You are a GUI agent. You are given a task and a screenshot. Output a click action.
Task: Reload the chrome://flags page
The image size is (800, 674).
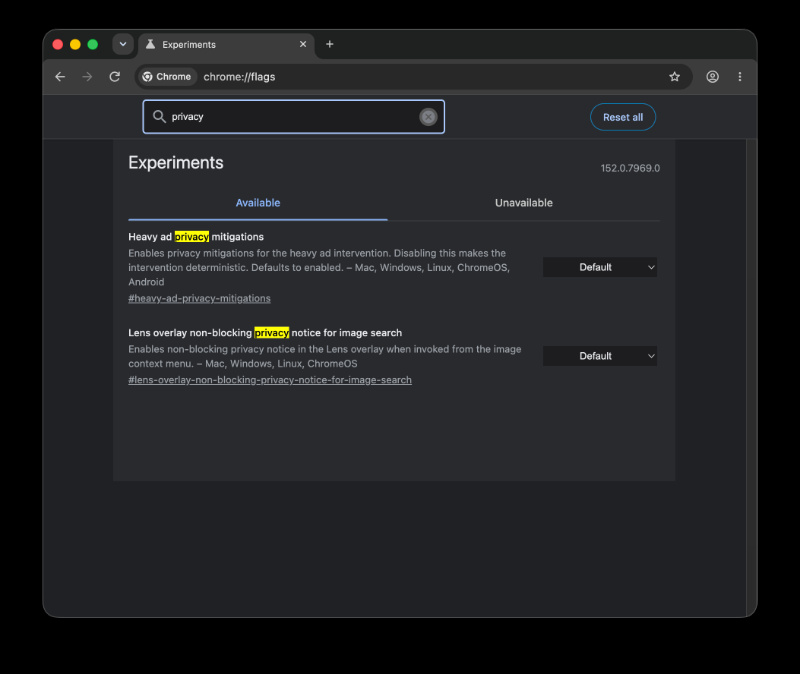click(115, 77)
